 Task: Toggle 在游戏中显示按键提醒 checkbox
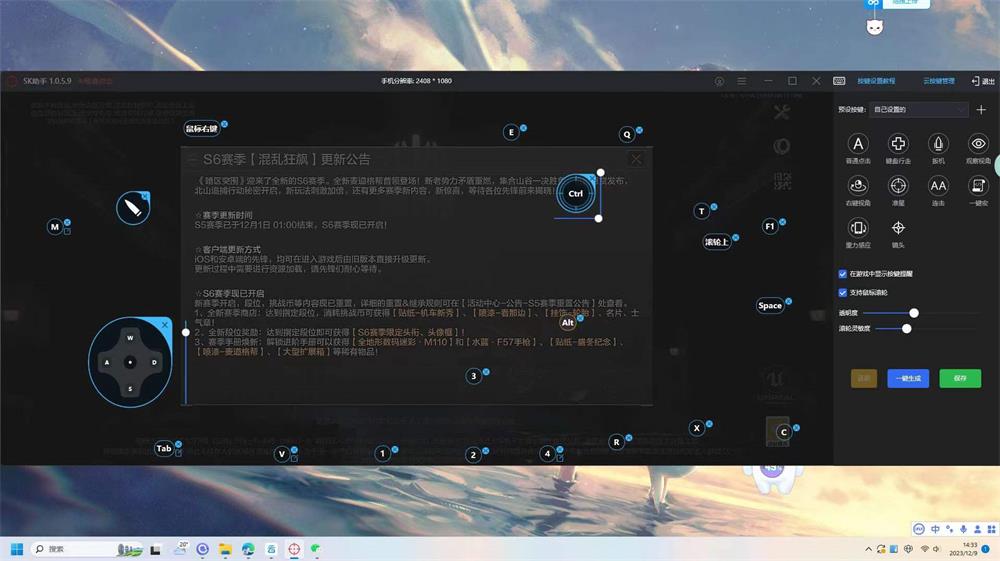tap(843, 274)
